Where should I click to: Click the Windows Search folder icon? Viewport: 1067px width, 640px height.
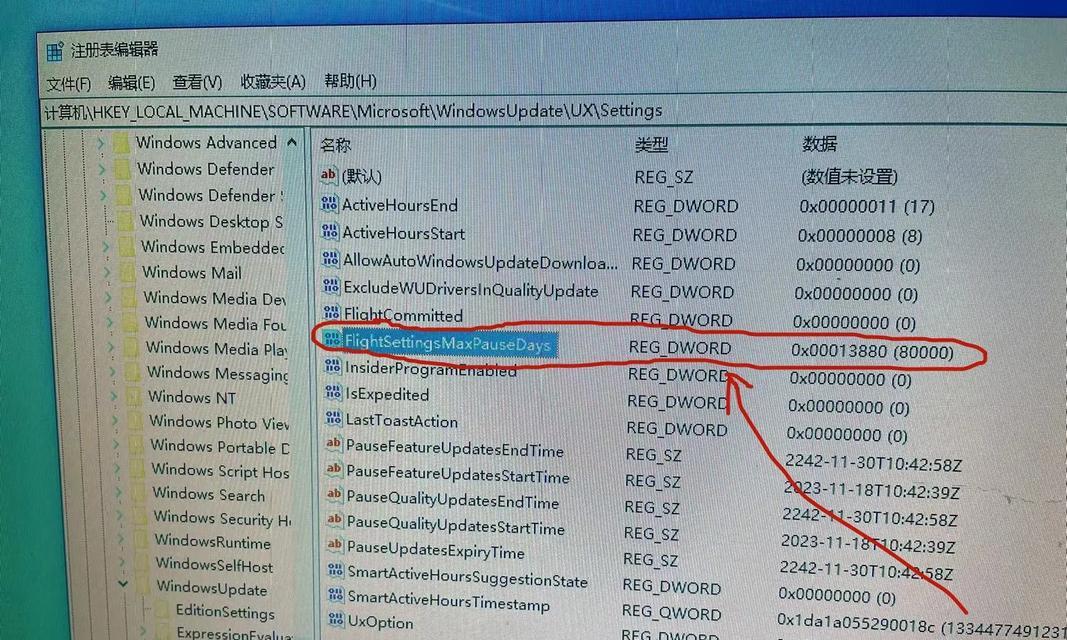tap(139, 493)
